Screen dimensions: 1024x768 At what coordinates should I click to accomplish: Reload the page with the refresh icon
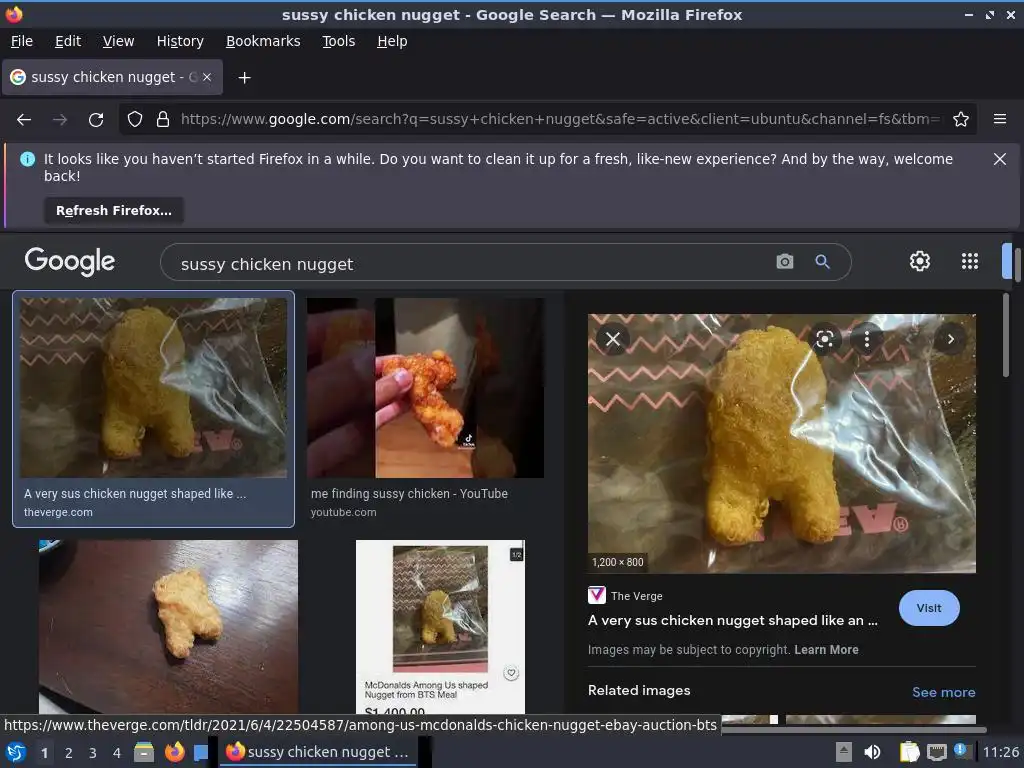(96, 120)
